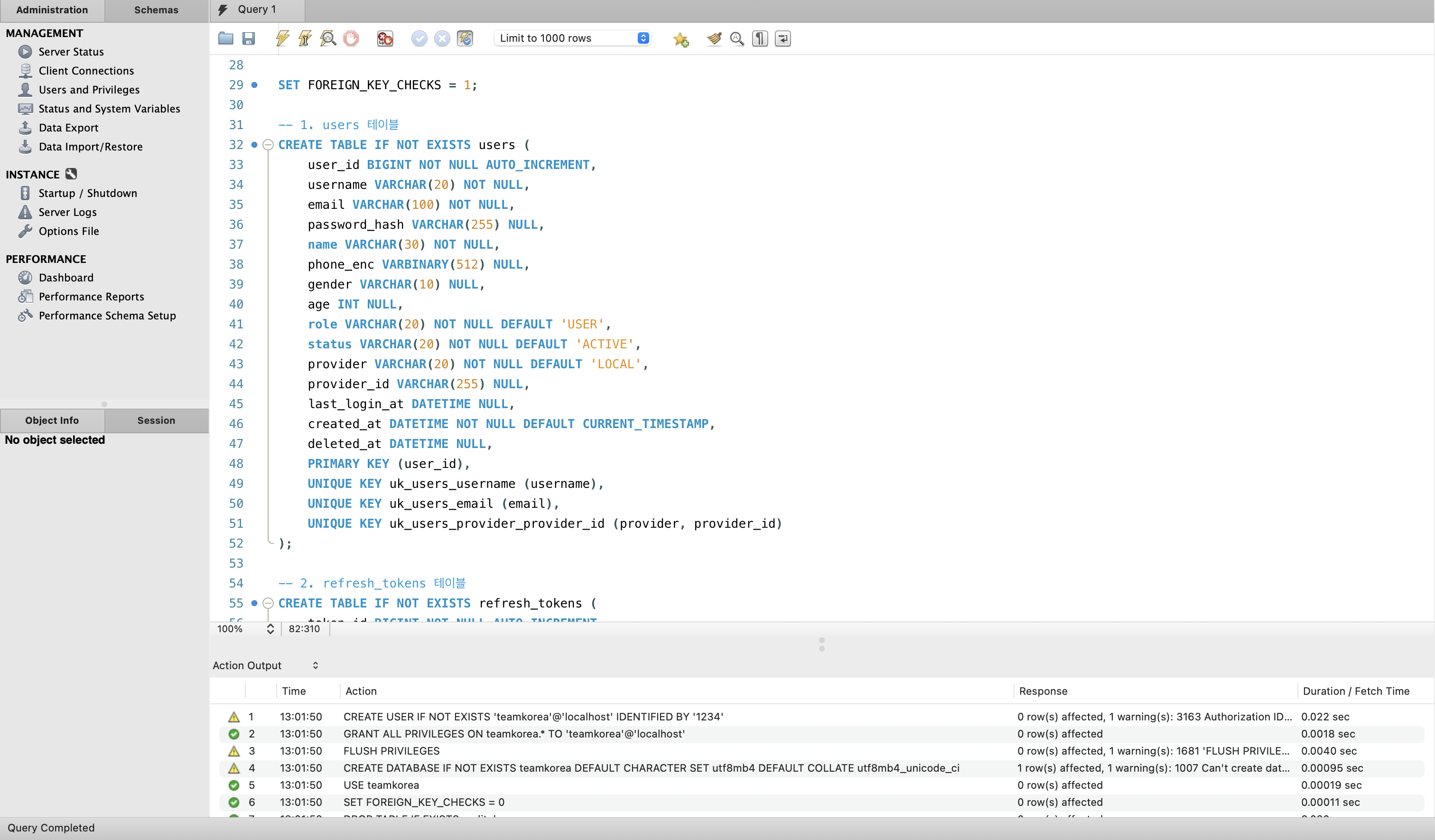Open Data Export
The width and height of the screenshot is (1435, 840).
click(x=68, y=128)
